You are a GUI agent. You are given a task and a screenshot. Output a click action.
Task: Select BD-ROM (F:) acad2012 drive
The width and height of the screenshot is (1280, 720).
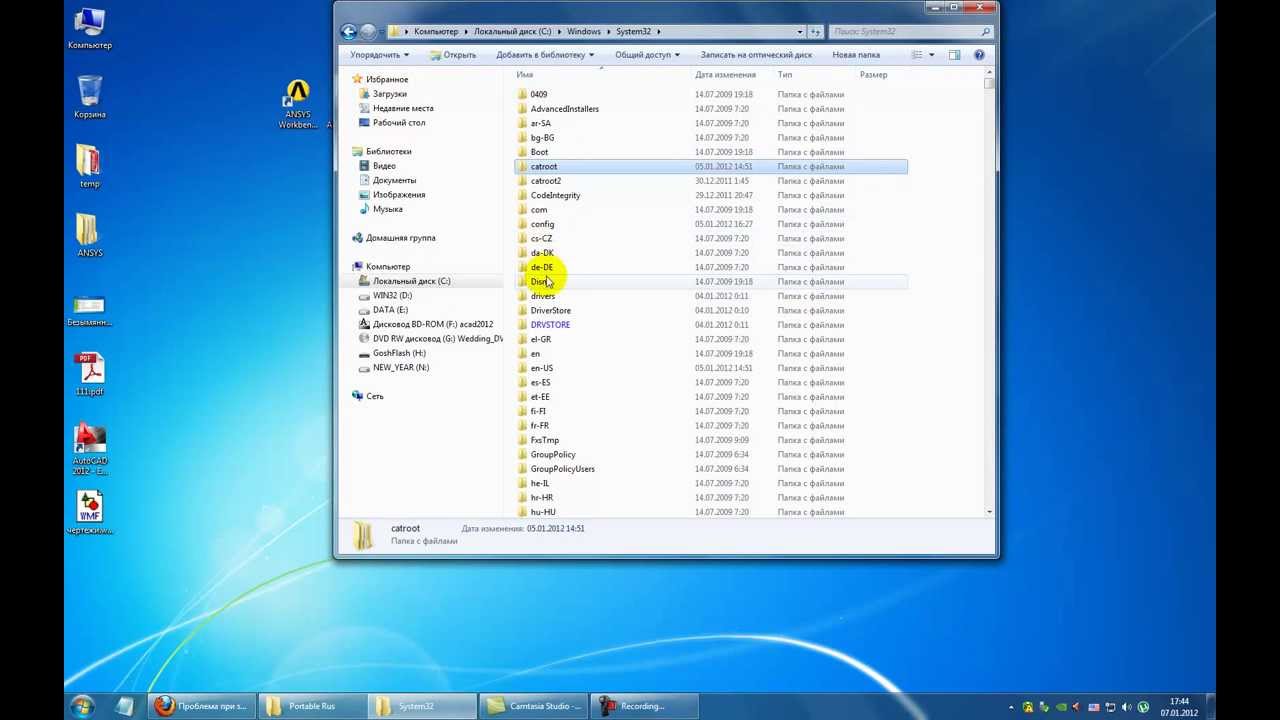432,325
